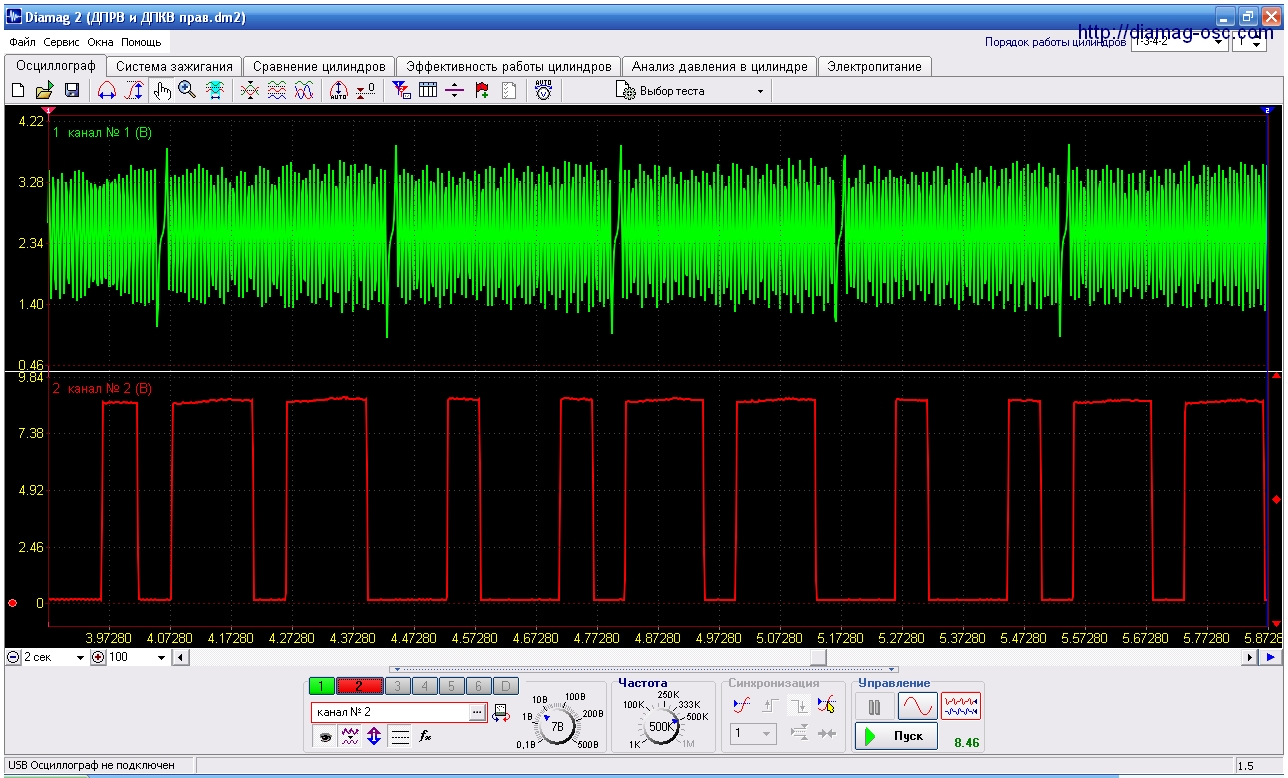
Task: Toggle channel 3 button
Action: click(x=397, y=686)
